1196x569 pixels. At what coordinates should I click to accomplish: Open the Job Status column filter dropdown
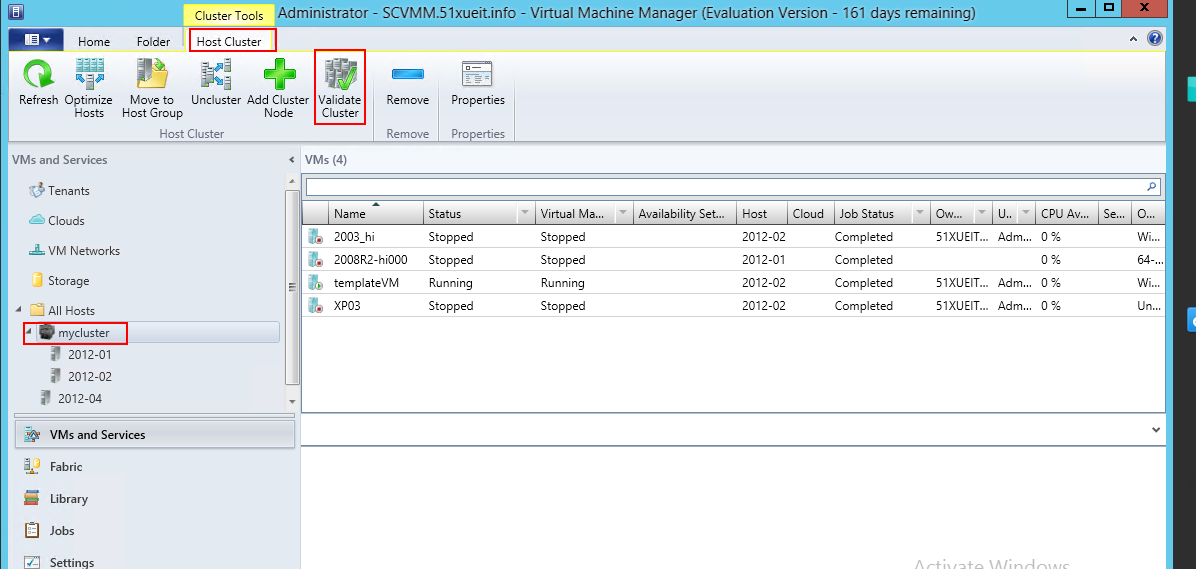(x=921, y=214)
